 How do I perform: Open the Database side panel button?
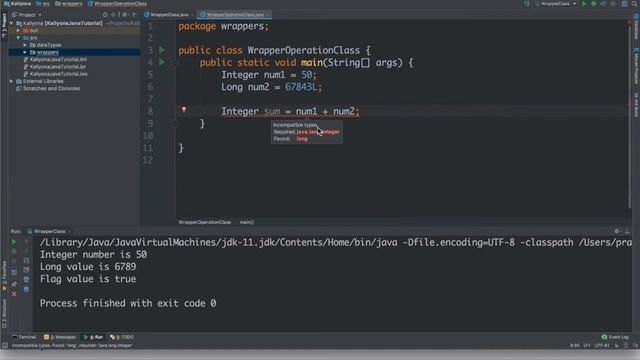click(x=636, y=27)
